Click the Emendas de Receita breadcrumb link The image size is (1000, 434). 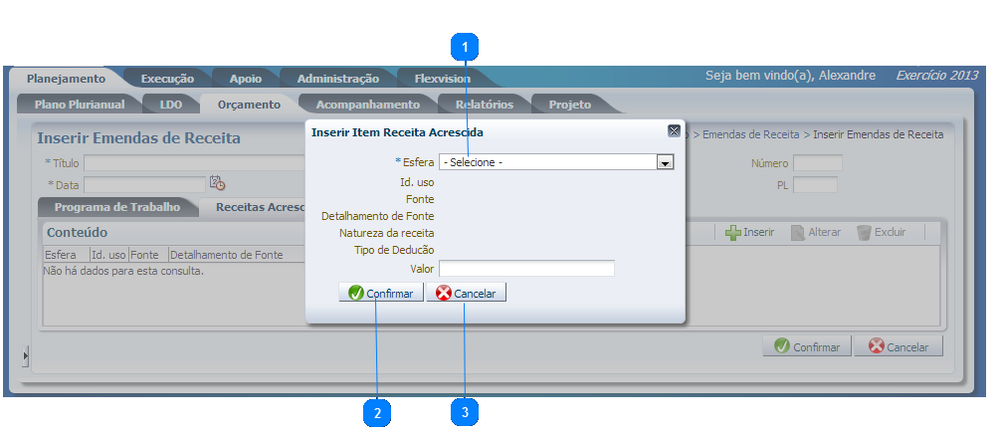tap(751, 134)
